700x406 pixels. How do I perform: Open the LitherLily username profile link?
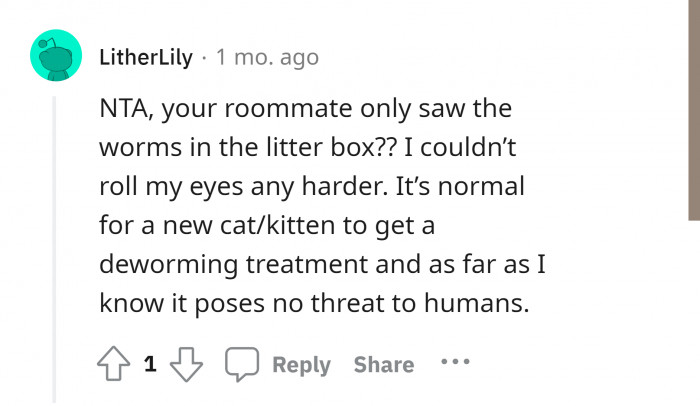tap(146, 57)
